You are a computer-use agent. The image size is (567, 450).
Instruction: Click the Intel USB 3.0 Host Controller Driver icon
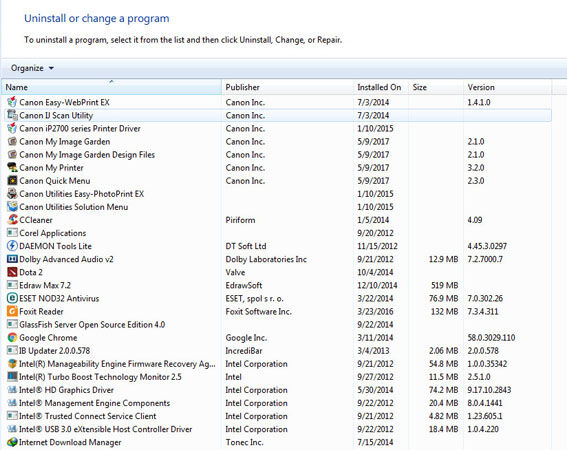pyautogui.click(x=12, y=429)
